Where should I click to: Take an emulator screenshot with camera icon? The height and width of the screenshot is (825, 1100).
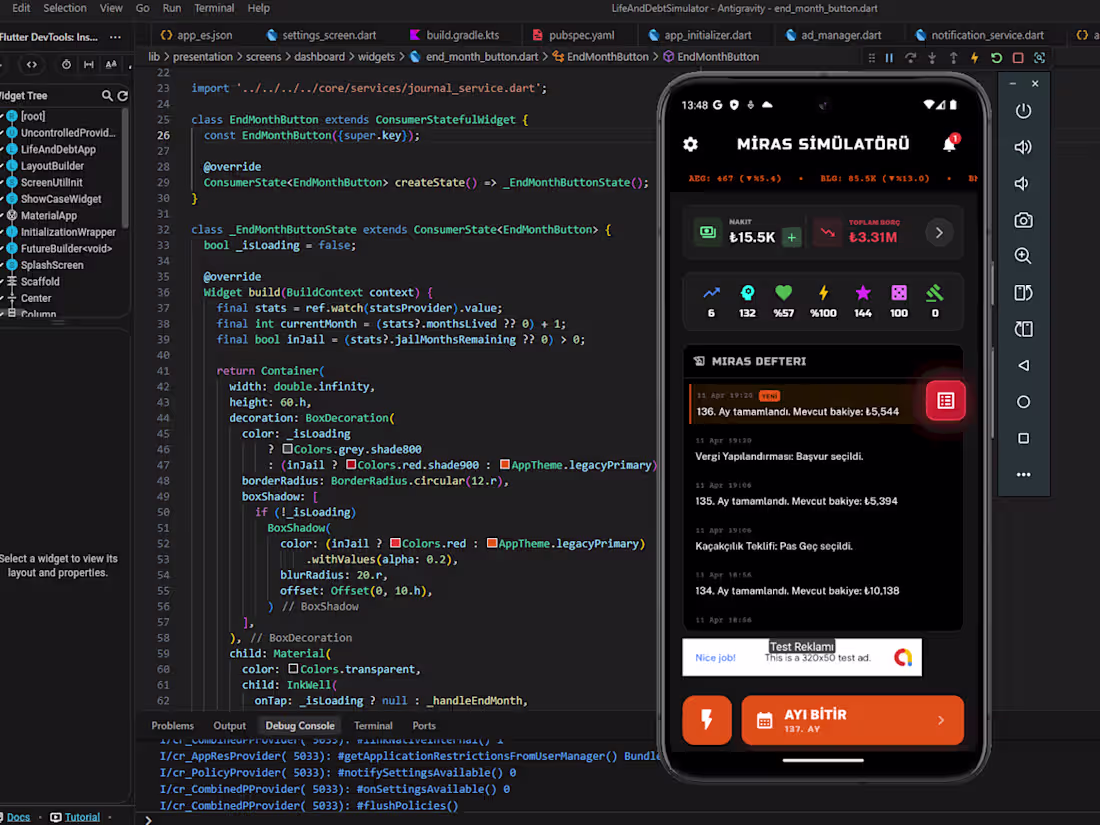point(1023,220)
